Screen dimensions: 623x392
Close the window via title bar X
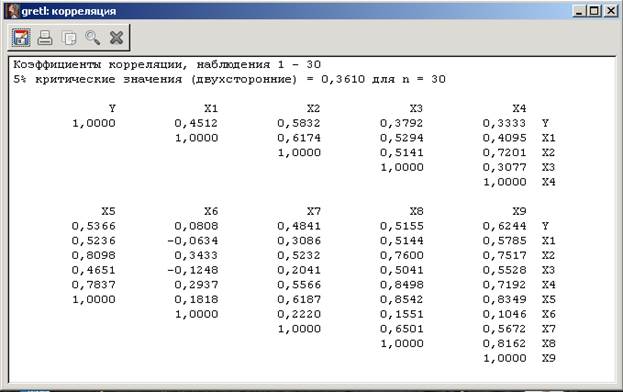[611, 11]
